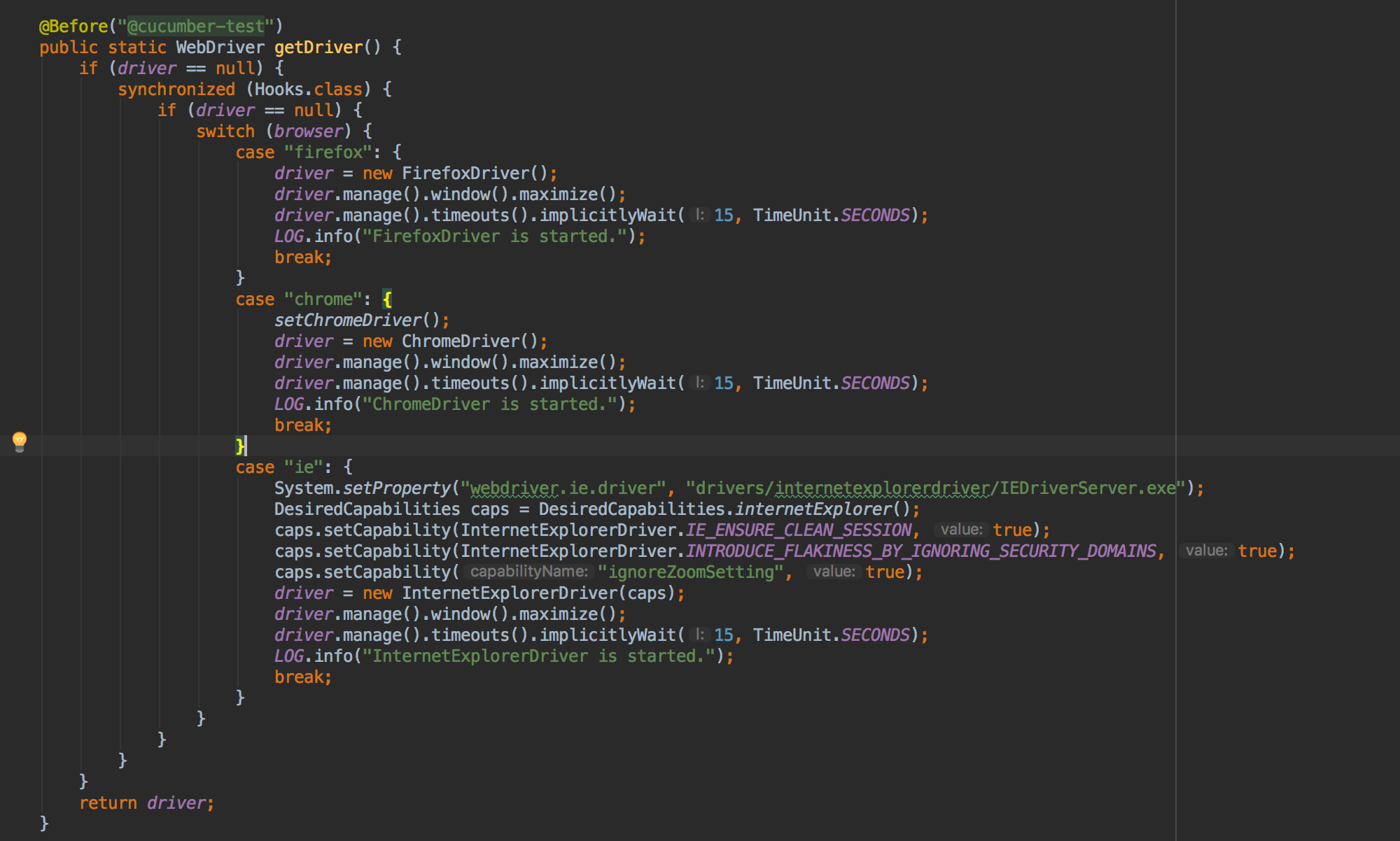The image size is (1400, 841).
Task: Click the getDriver method name
Action: click(x=318, y=48)
